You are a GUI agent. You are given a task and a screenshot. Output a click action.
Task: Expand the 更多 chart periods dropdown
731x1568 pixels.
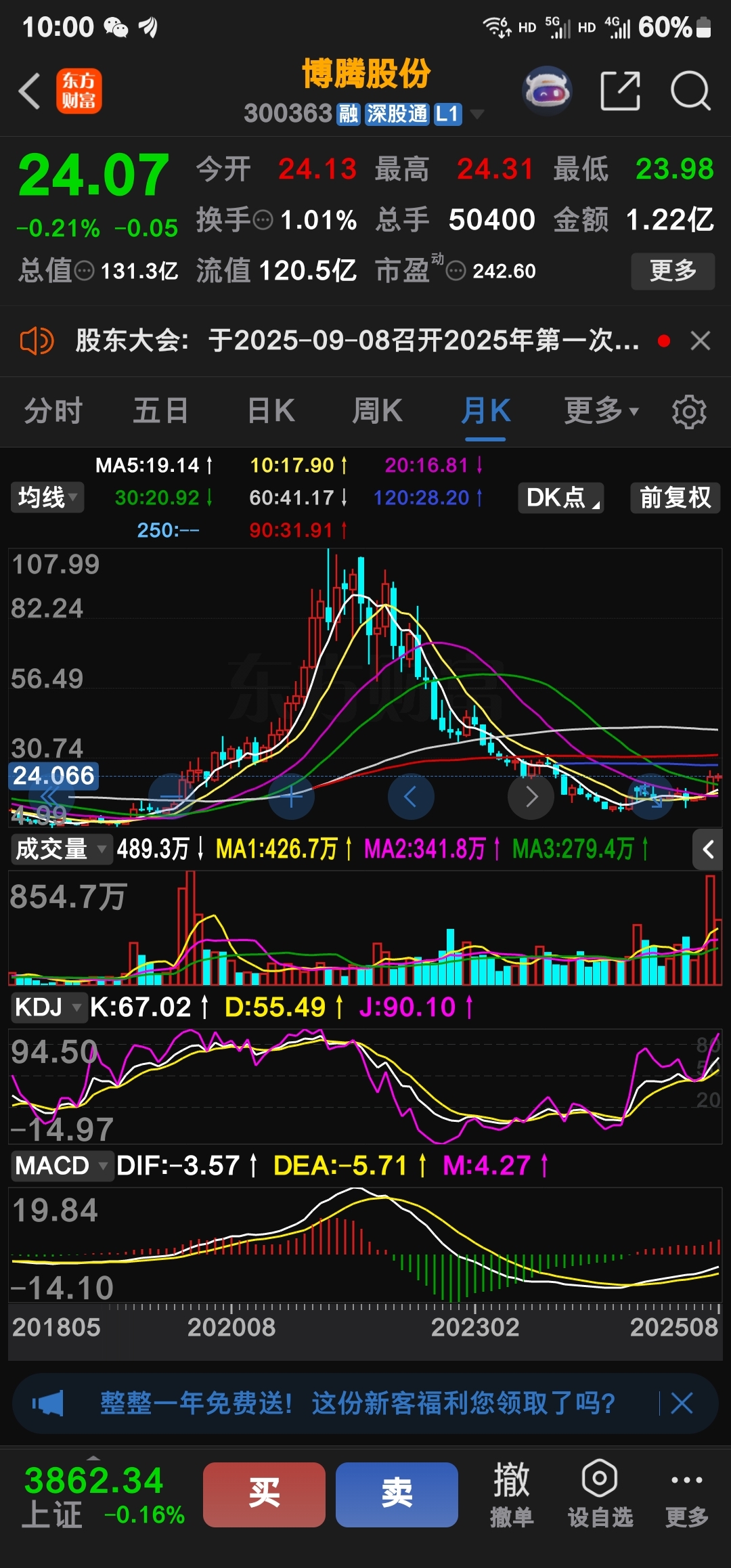tap(601, 411)
